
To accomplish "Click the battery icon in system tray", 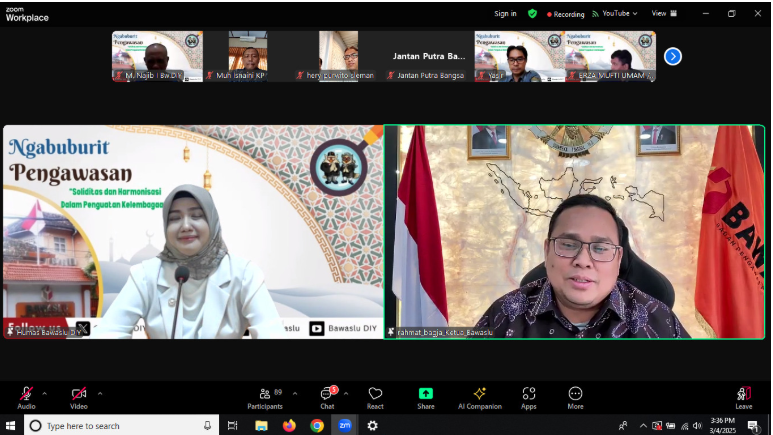I will (671, 426).
